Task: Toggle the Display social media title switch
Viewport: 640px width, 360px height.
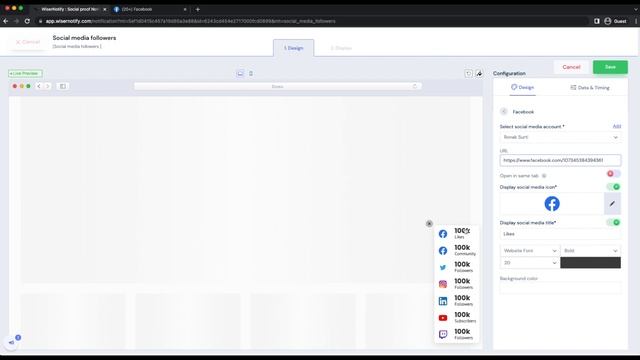Action: click(x=613, y=222)
